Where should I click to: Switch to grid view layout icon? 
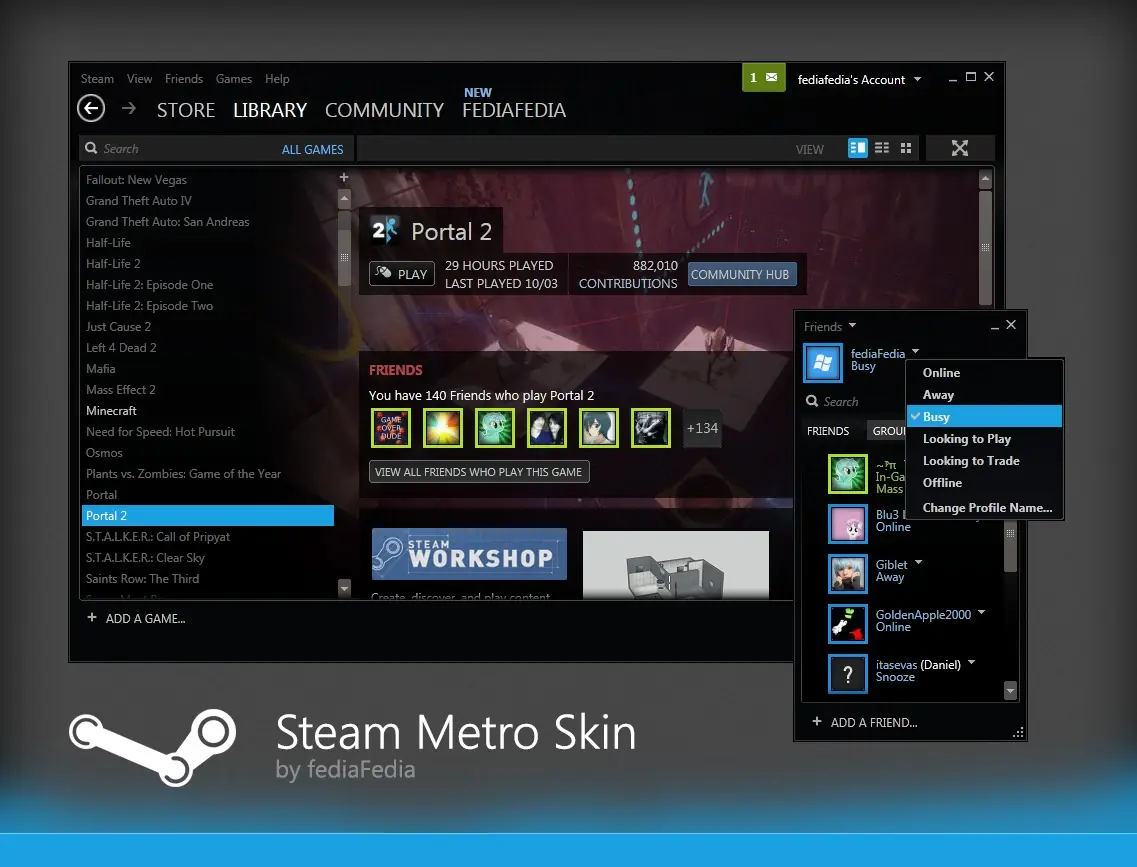point(906,148)
